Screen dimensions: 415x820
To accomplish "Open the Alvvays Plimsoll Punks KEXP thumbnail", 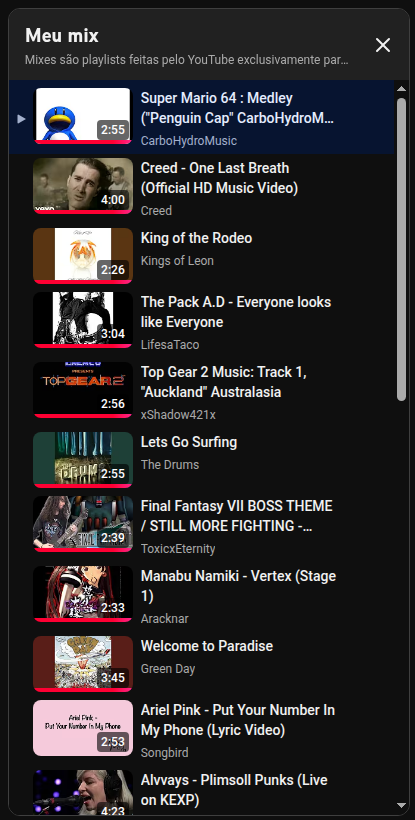I will (x=83, y=792).
